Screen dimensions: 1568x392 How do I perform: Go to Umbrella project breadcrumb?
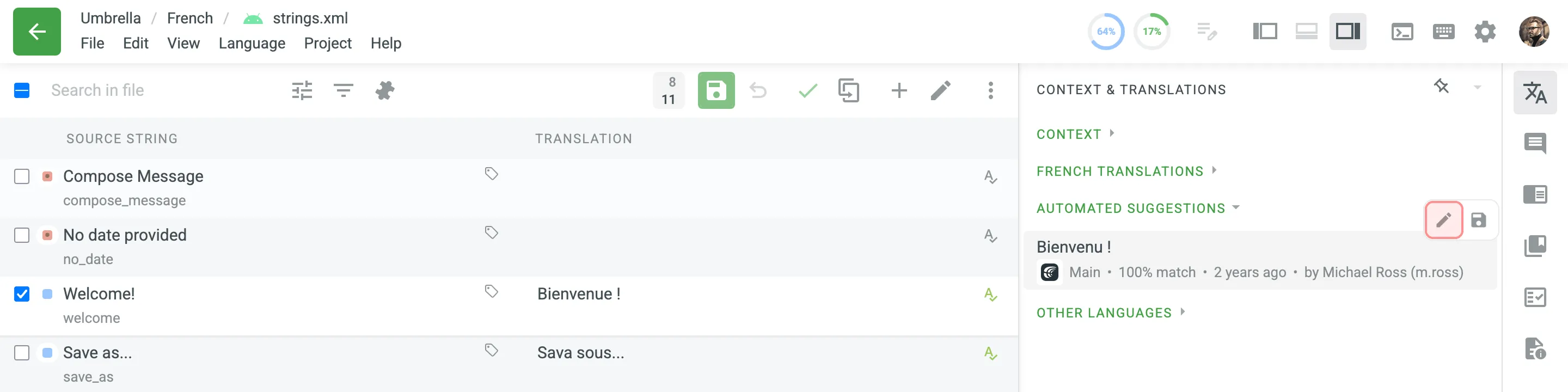pos(110,19)
